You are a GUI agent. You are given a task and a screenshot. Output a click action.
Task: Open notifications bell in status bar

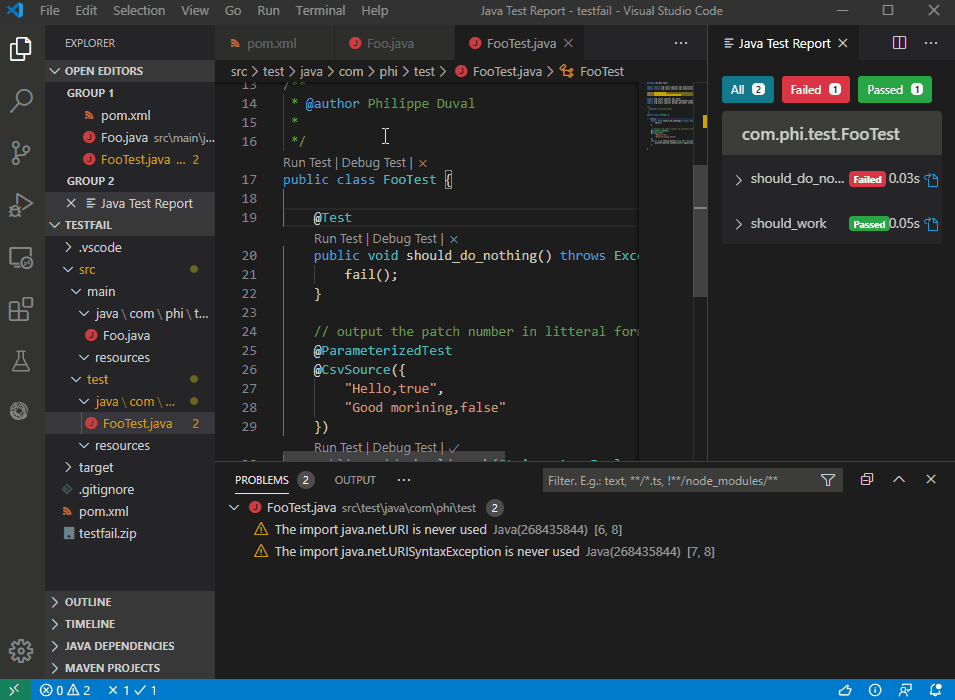tap(936, 690)
